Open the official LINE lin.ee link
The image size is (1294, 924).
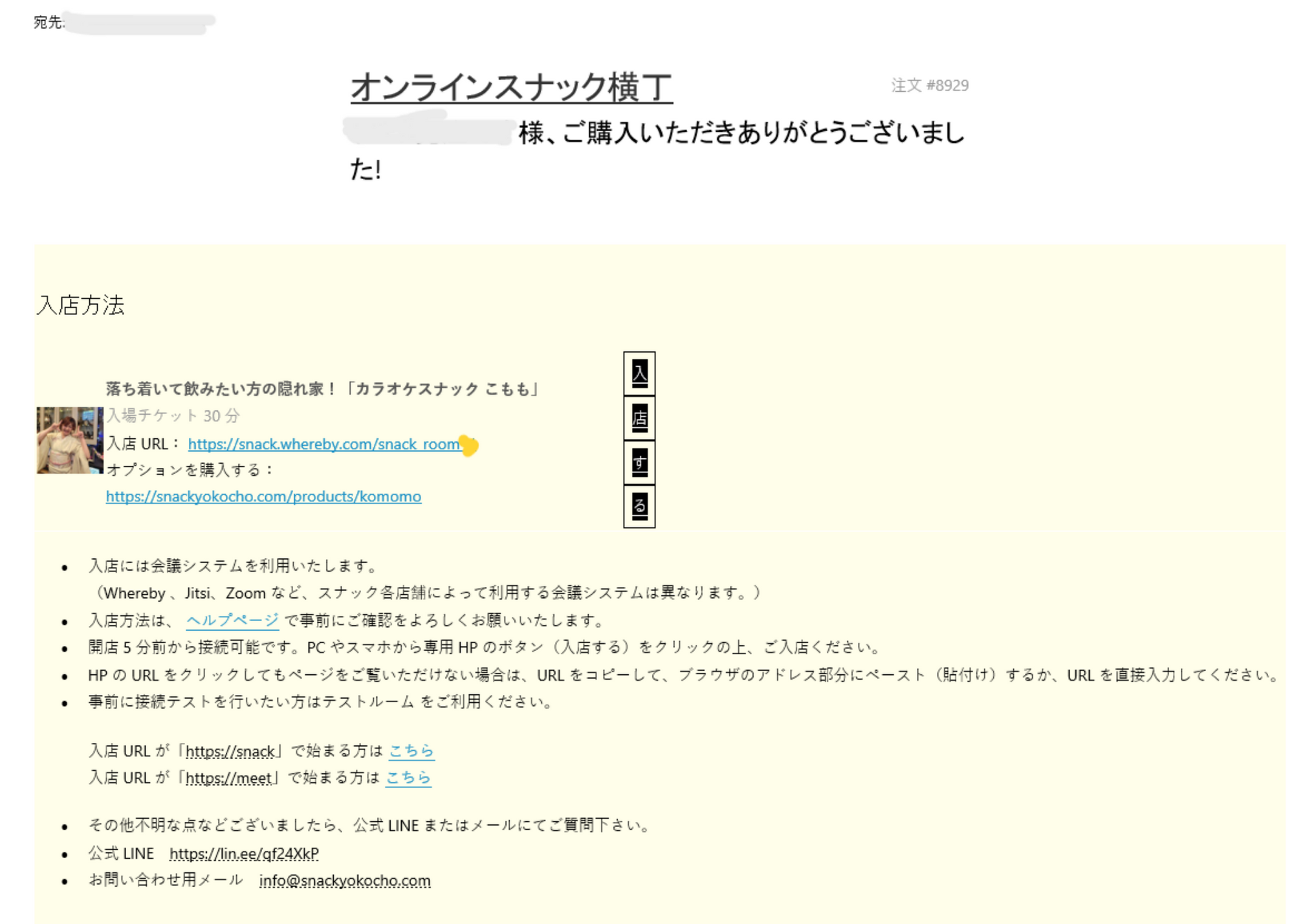[244, 853]
